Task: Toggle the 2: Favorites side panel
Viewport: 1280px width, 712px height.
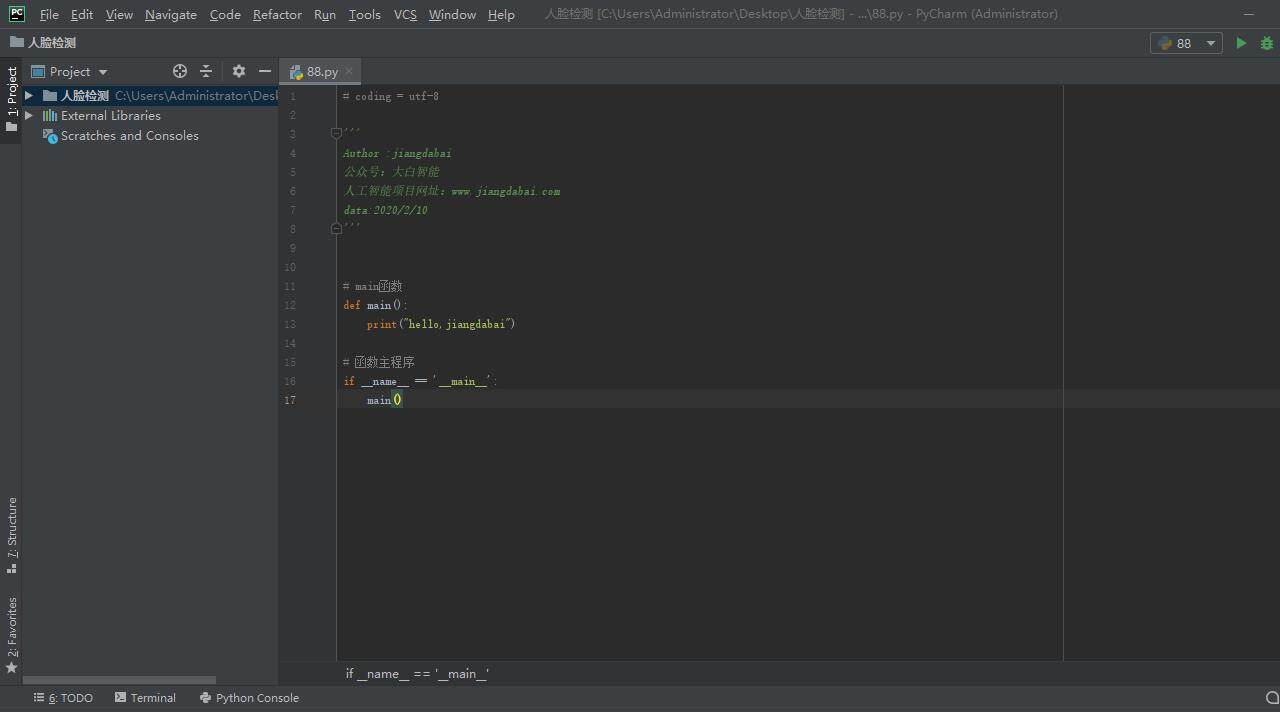Action: (x=12, y=633)
